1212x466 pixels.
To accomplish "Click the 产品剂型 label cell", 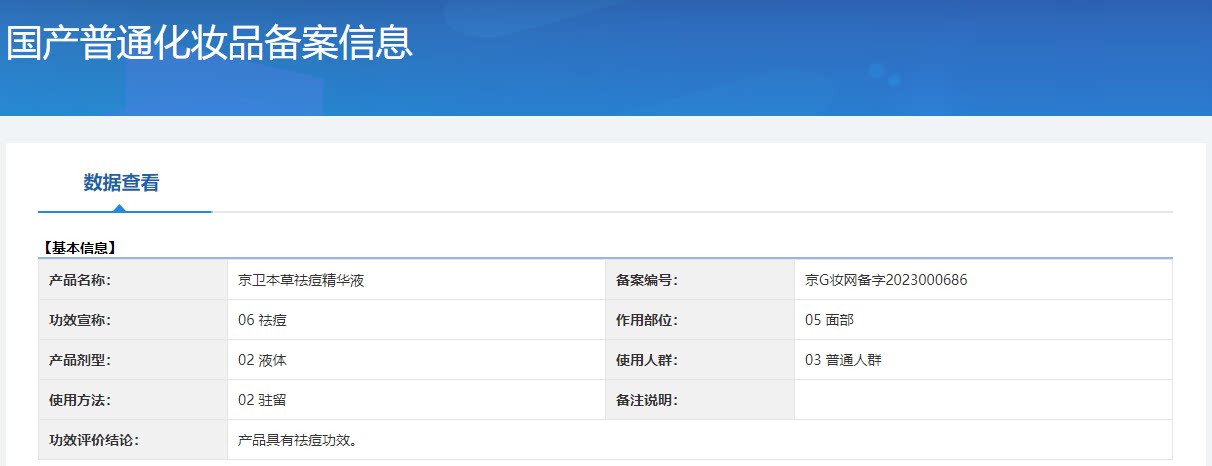I will click(x=80, y=360).
